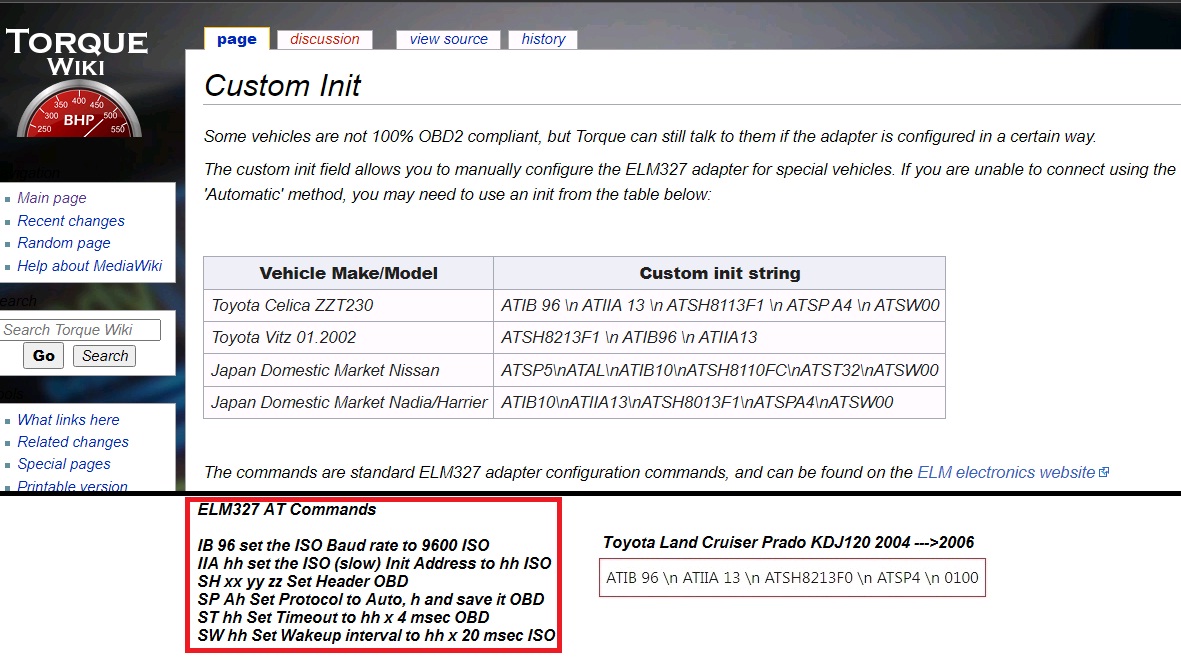The height and width of the screenshot is (657, 1181).
Task: Click the Custom init string column header
Action: point(719,273)
